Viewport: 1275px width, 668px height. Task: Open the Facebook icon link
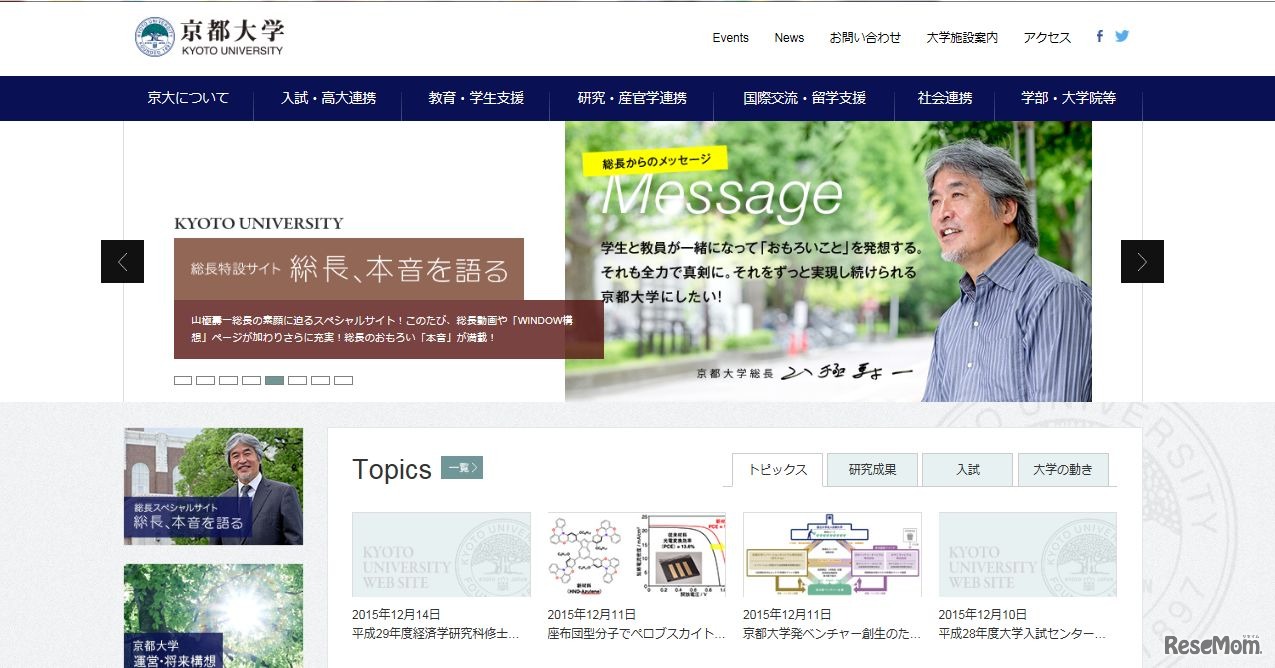[x=1099, y=36]
